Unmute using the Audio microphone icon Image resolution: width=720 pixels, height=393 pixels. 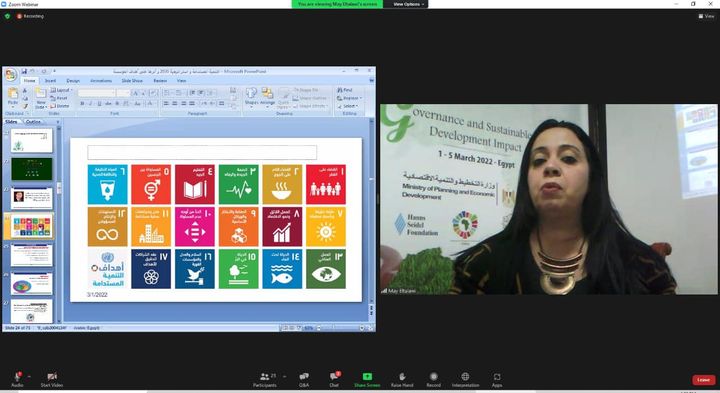[x=17, y=376]
